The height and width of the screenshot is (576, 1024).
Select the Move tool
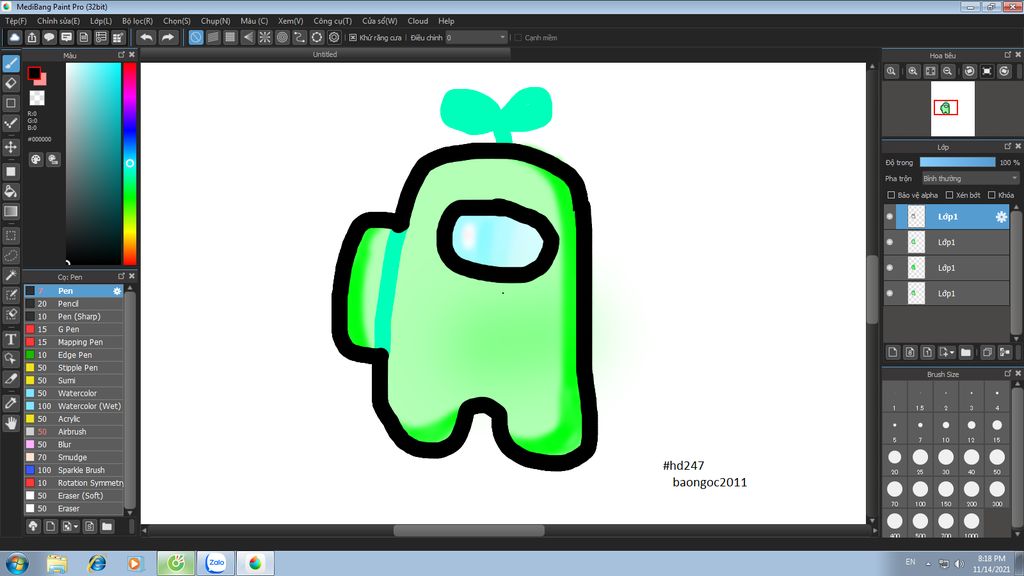11,147
